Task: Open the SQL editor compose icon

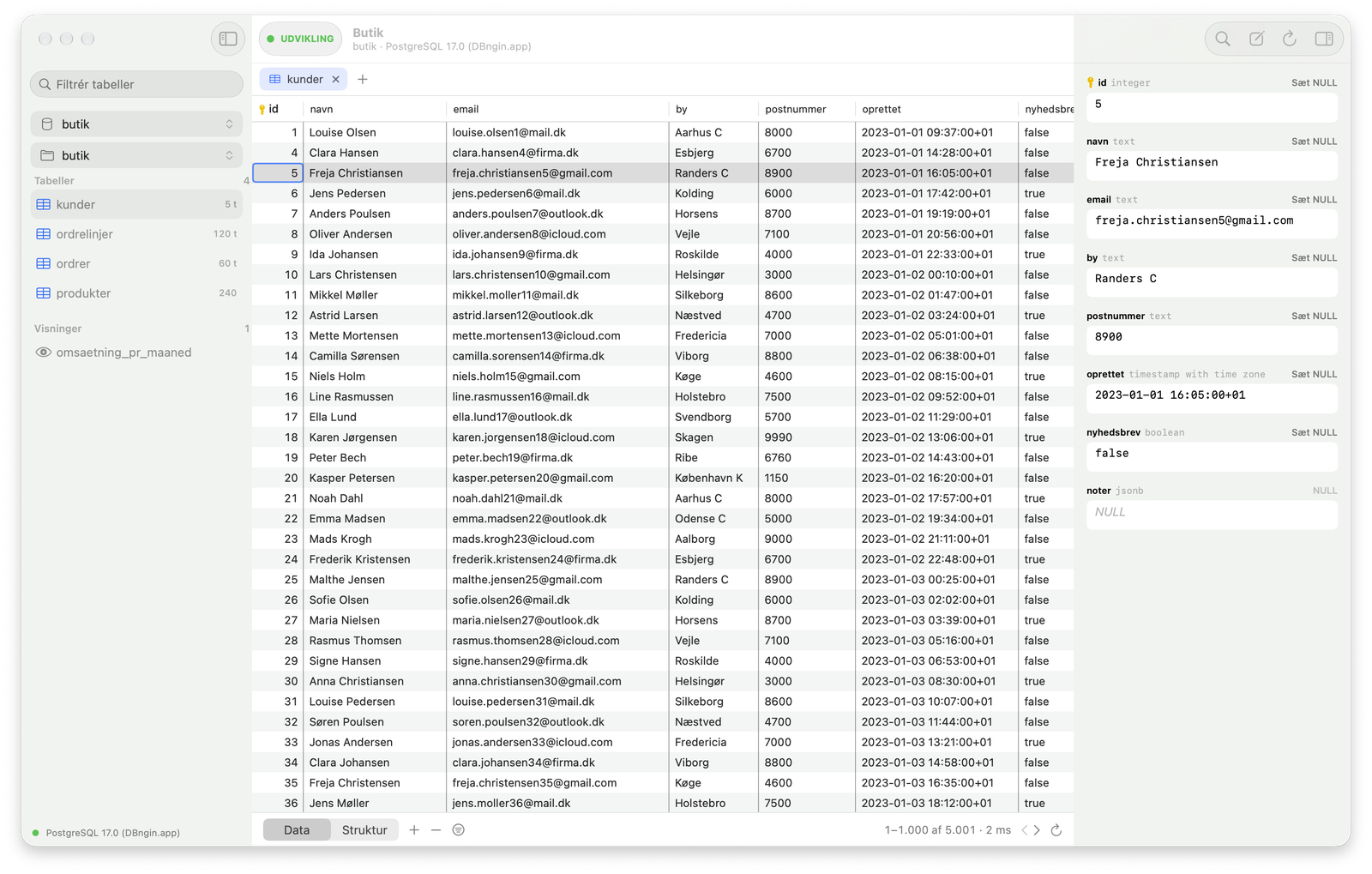Action: tap(1256, 39)
